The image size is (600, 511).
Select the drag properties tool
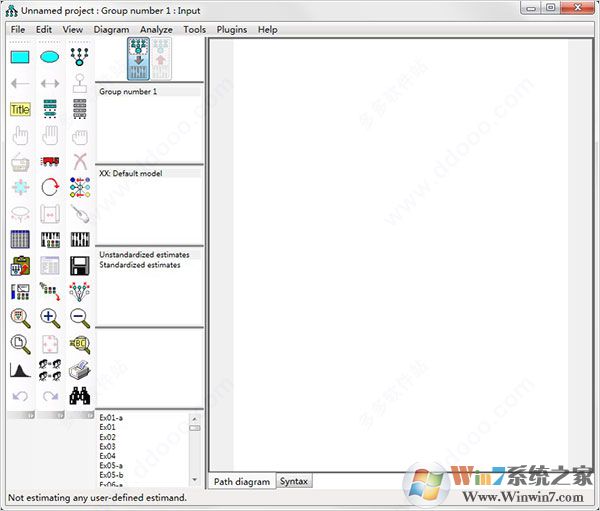click(50, 292)
